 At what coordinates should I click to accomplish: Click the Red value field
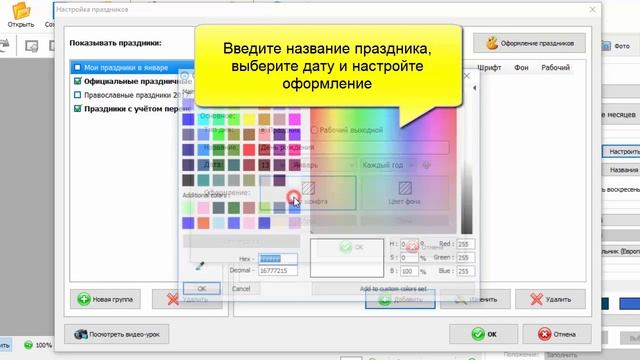click(x=465, y=244)
